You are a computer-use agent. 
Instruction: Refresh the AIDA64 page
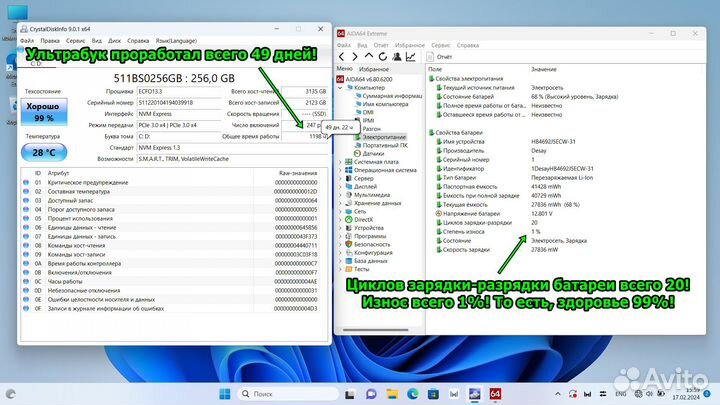(x=382, y=56)
